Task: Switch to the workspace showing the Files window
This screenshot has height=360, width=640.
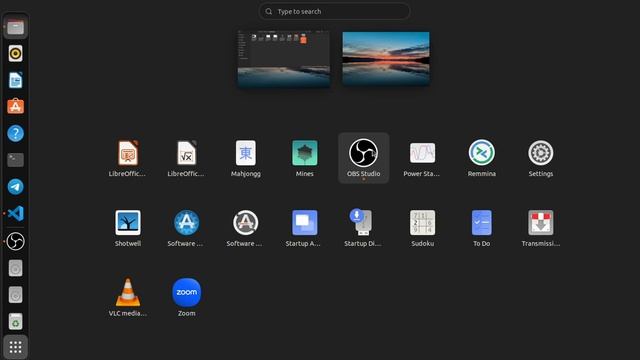Action: click(284, 59)
